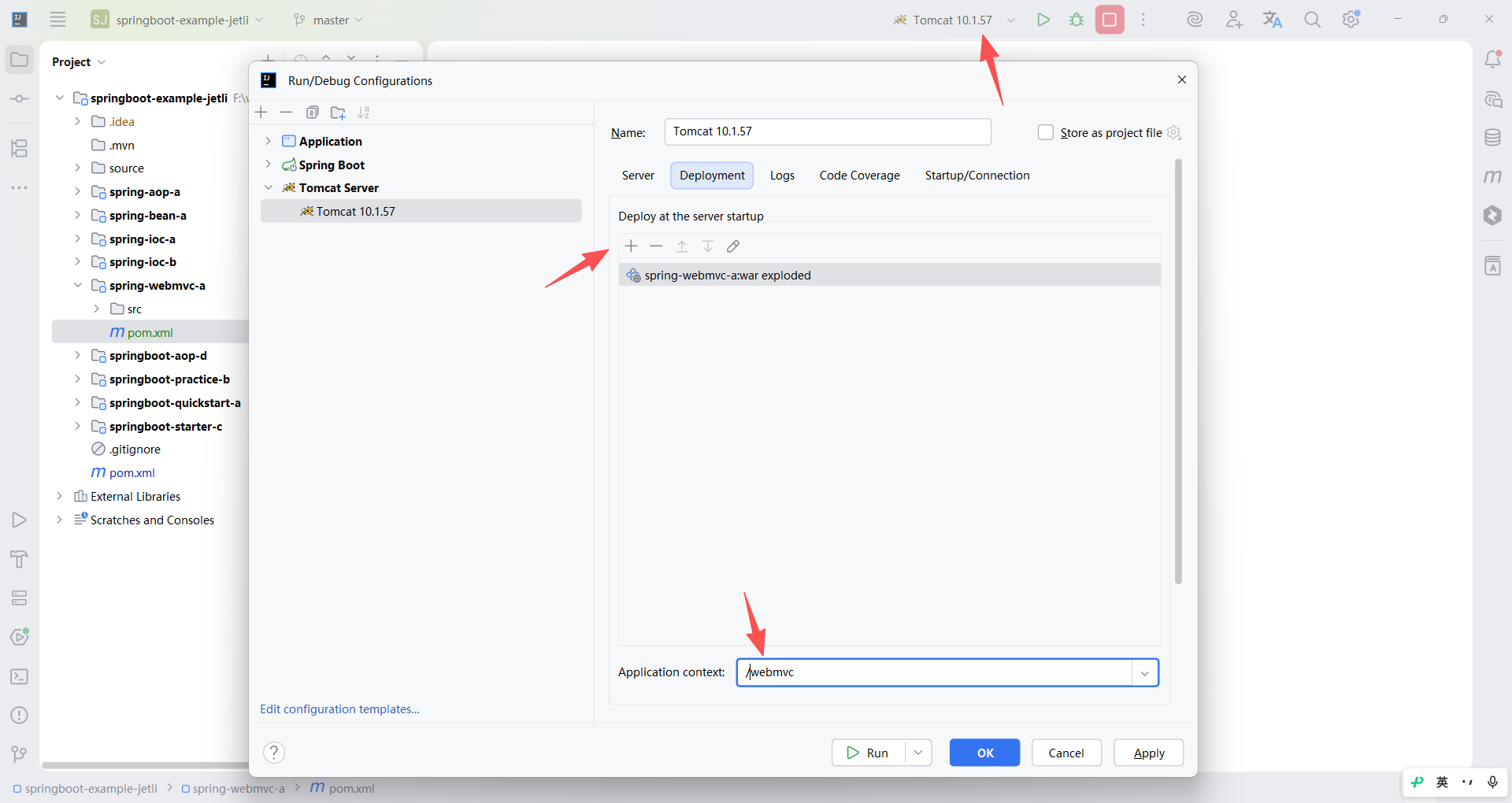This screenshot has width=1512, height=803.
Task: Toggle Store as project file checkbox
Action: pos(1046,132)
